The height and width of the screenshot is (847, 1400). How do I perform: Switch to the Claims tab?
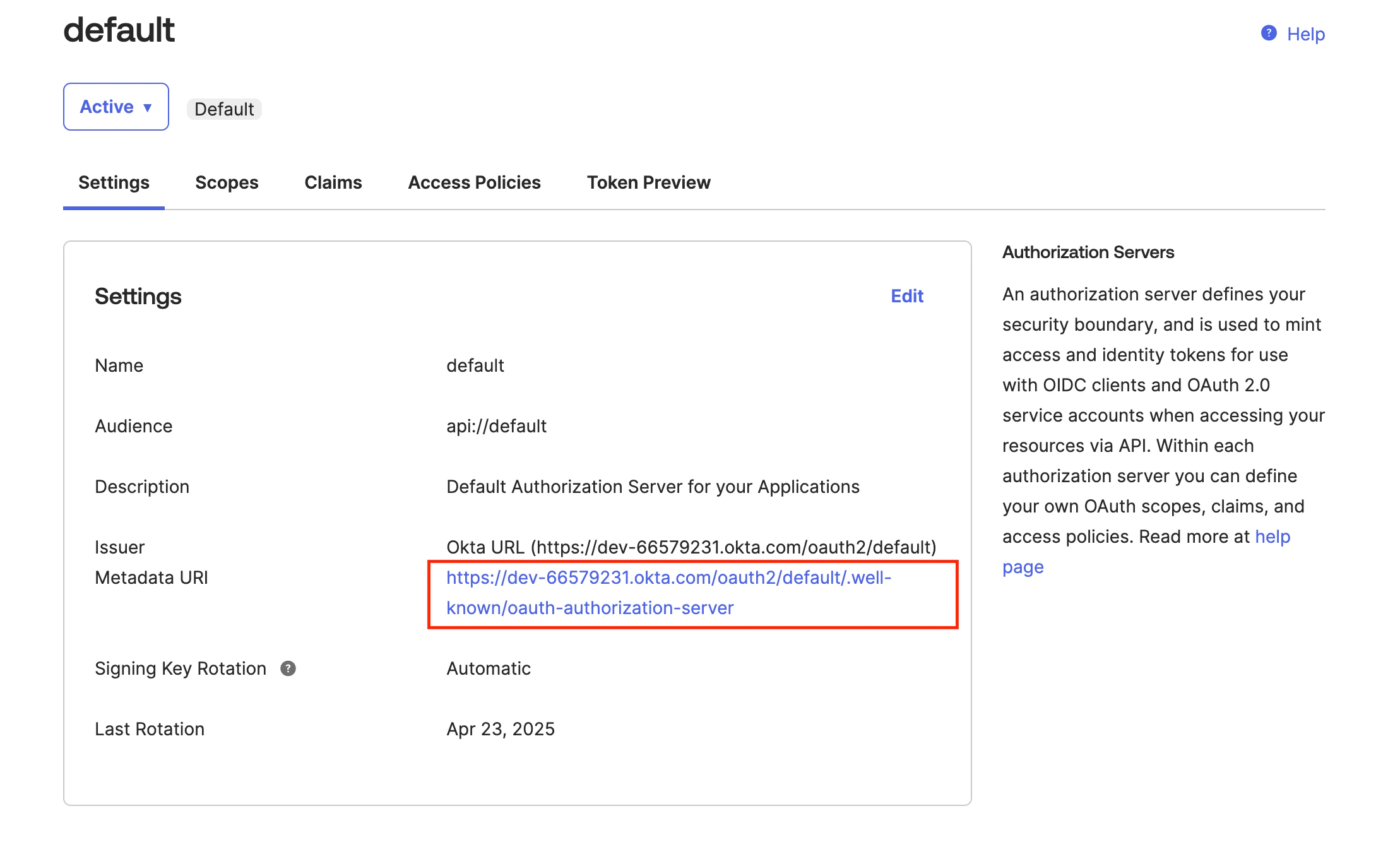pyautogui.click(x=333, y=182)
